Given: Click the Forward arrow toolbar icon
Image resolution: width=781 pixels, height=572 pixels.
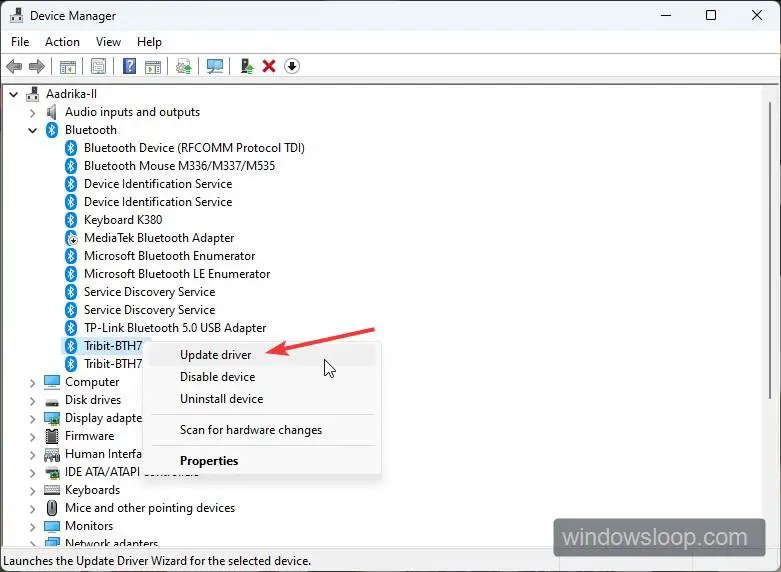Looking at the screenshot, I should pos(37,66).
